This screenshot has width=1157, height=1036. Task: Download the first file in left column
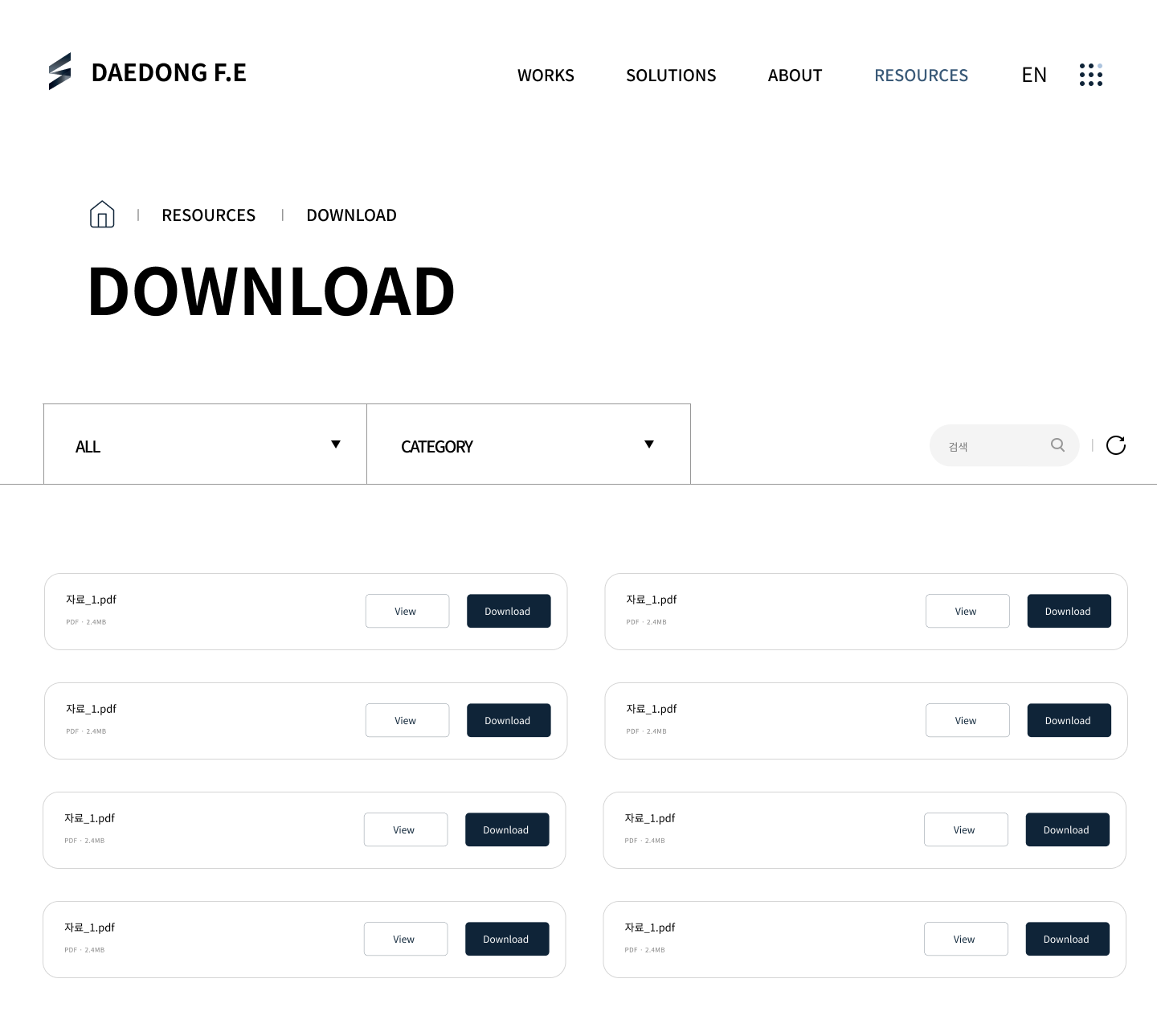click(508, 611)
